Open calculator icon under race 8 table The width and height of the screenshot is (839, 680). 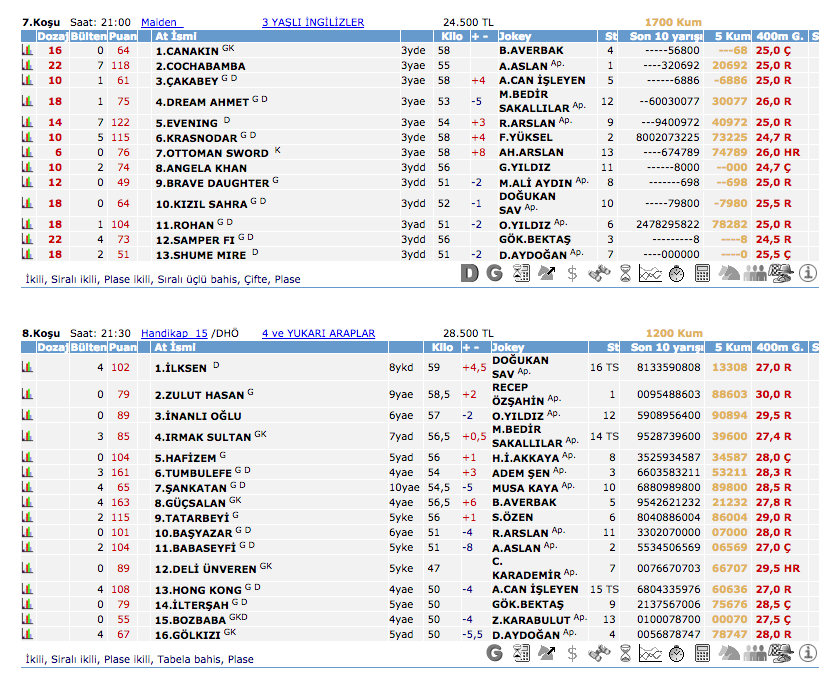coord(703,653)
